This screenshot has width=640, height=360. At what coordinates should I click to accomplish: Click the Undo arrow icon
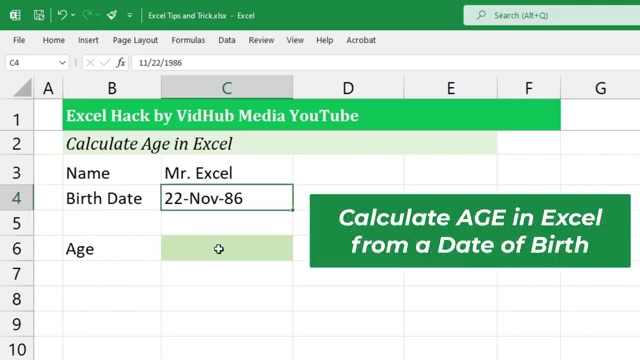[62, 16]
